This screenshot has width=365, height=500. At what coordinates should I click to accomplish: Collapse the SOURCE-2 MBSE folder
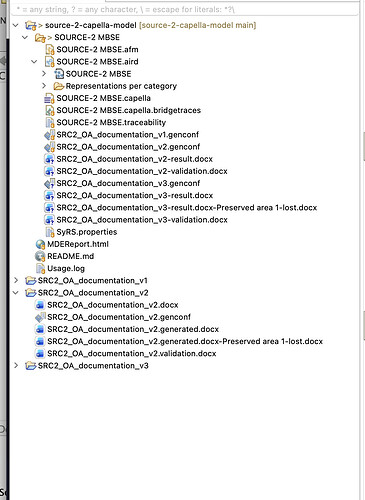tap(25, 37)
